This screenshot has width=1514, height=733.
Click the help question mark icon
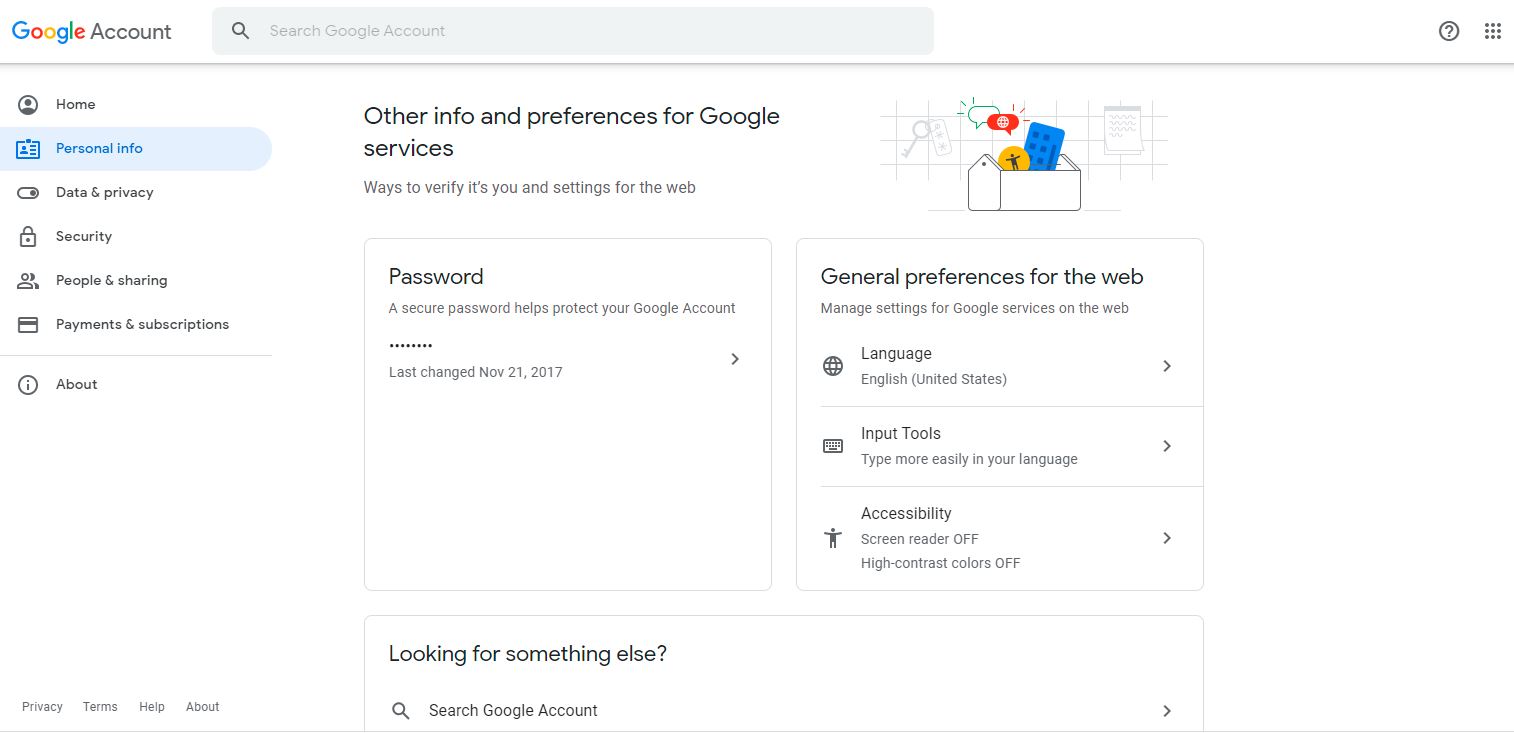[x=1448, y=31]
